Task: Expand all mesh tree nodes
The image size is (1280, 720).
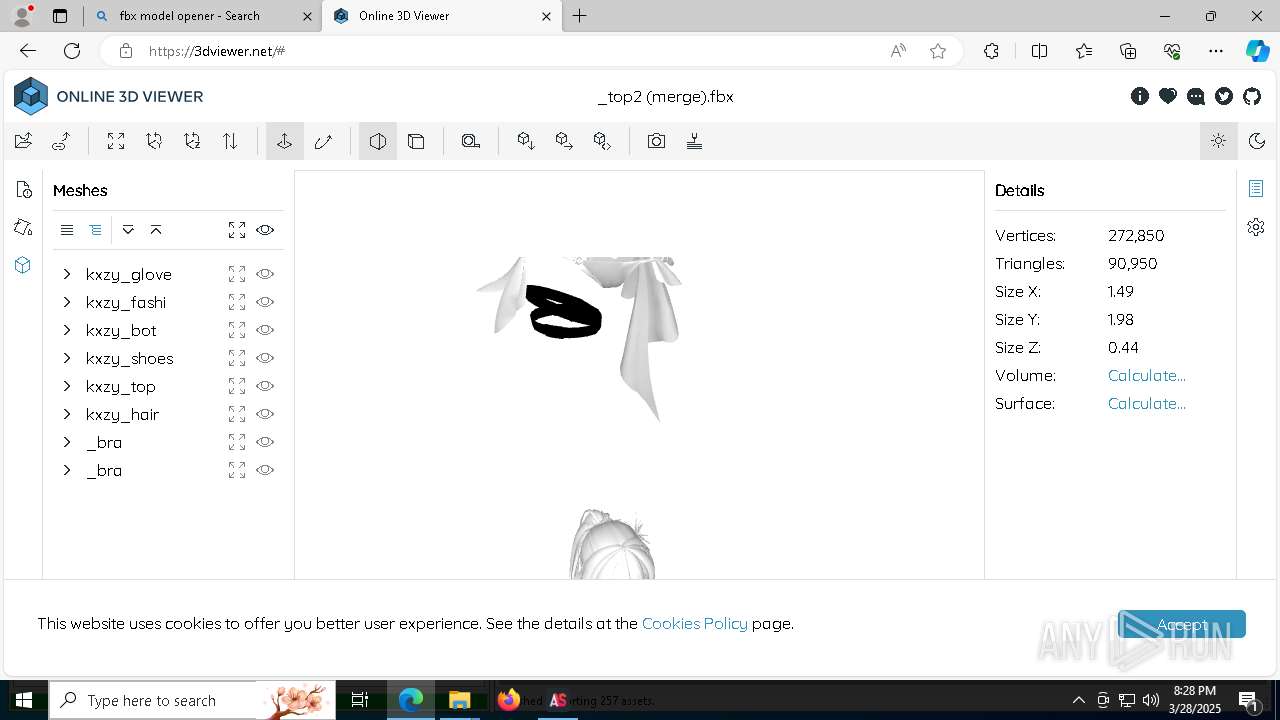Action: point(128,230)
